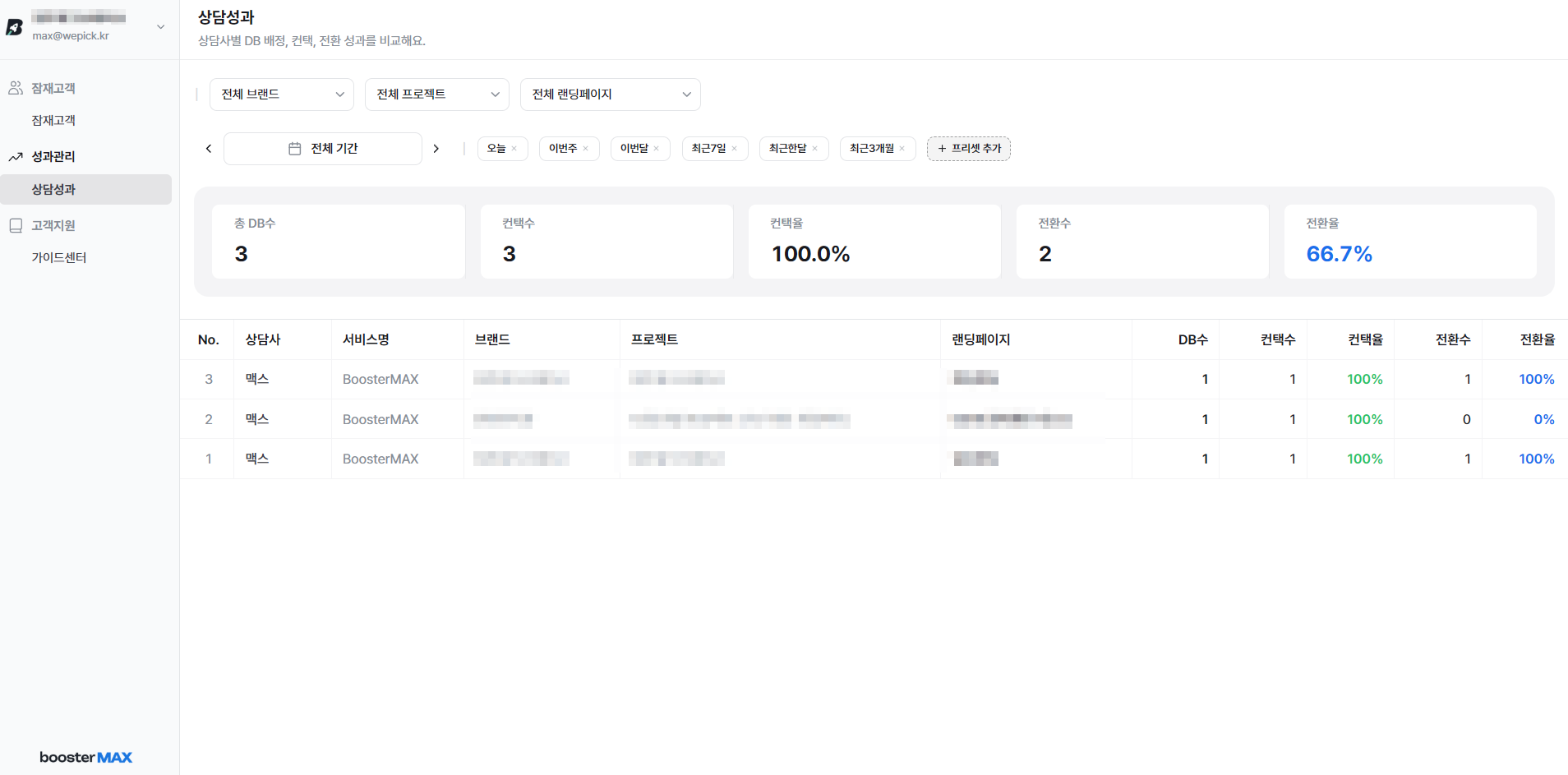1568x775 pixels.
Task: Click the calendar icon in date picker
Action: click(295, 149)
